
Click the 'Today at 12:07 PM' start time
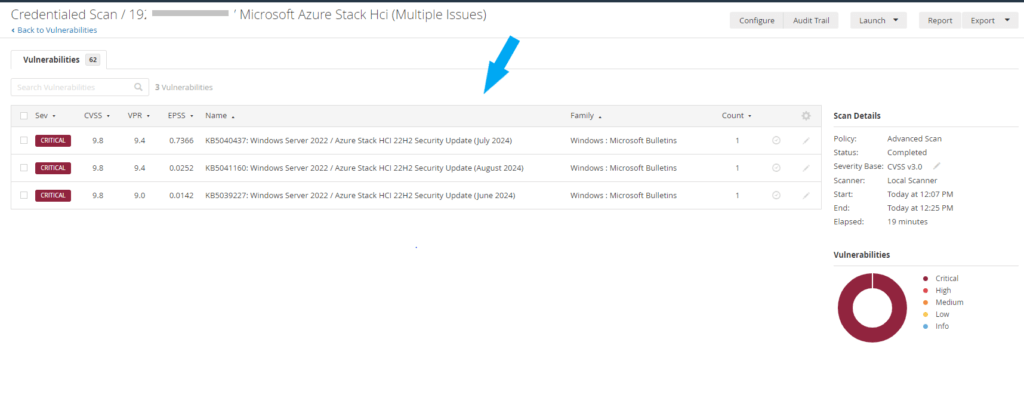[920, 194]
